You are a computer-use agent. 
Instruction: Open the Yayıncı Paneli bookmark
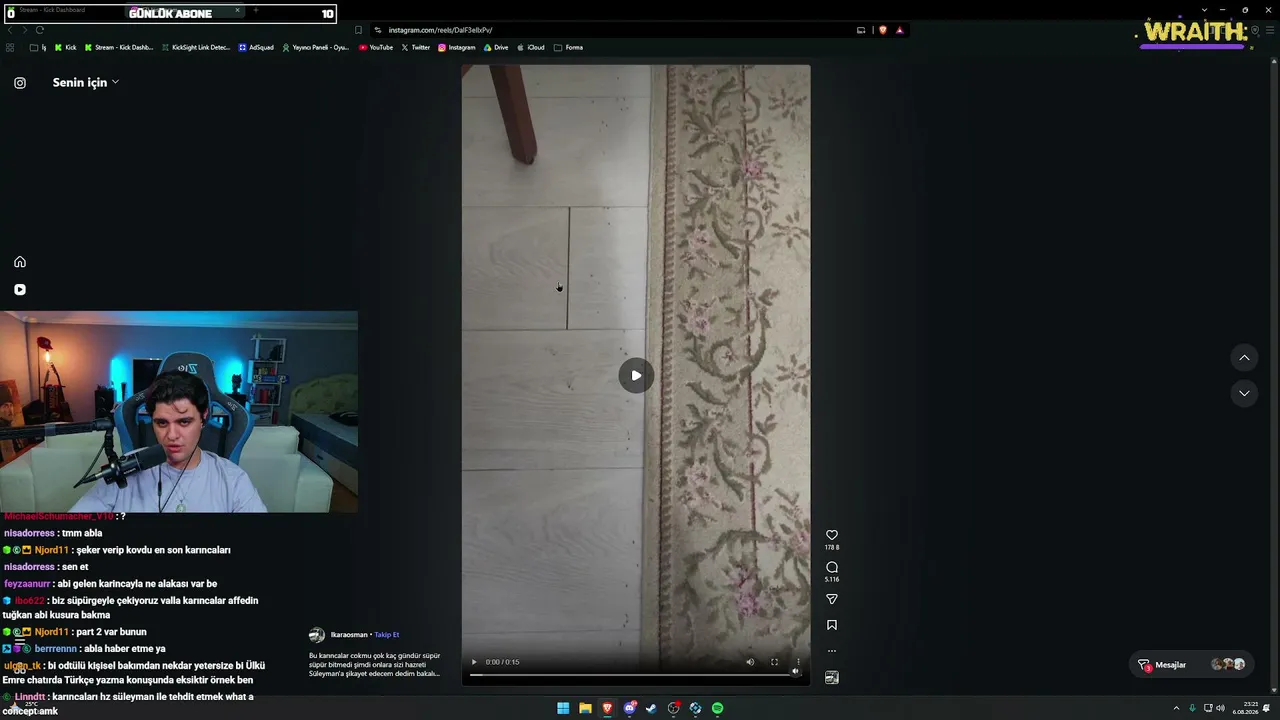[315, 47]
